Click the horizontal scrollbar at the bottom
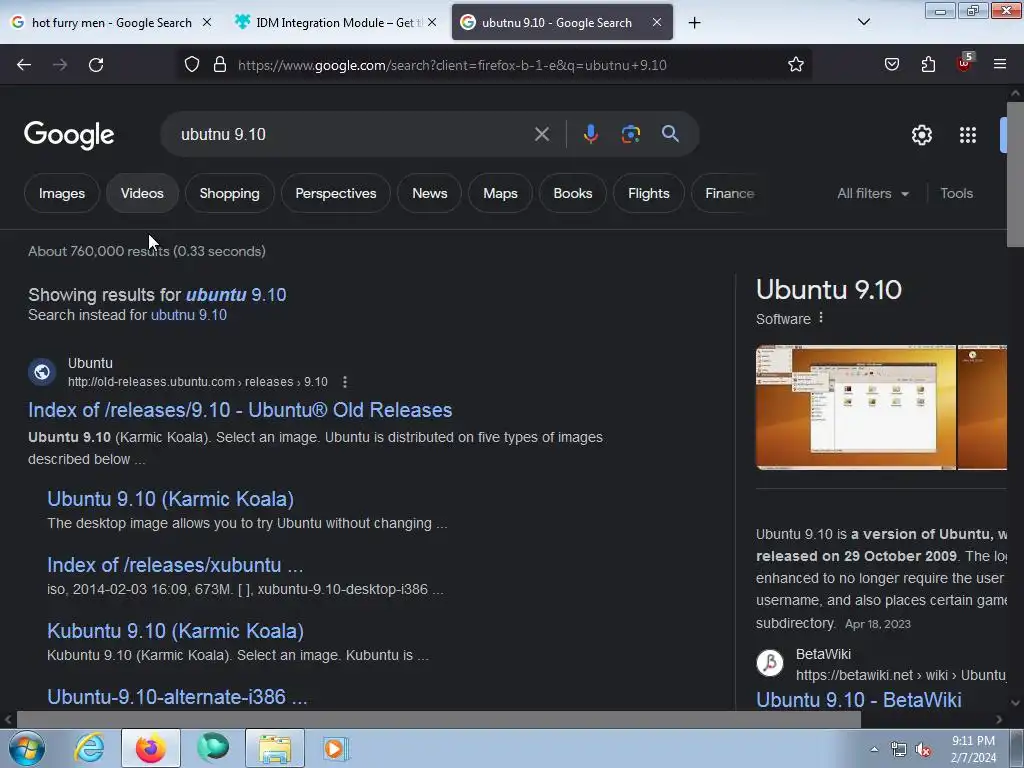1024x768 pixels. pyautogui.click(x=438, y=719)
